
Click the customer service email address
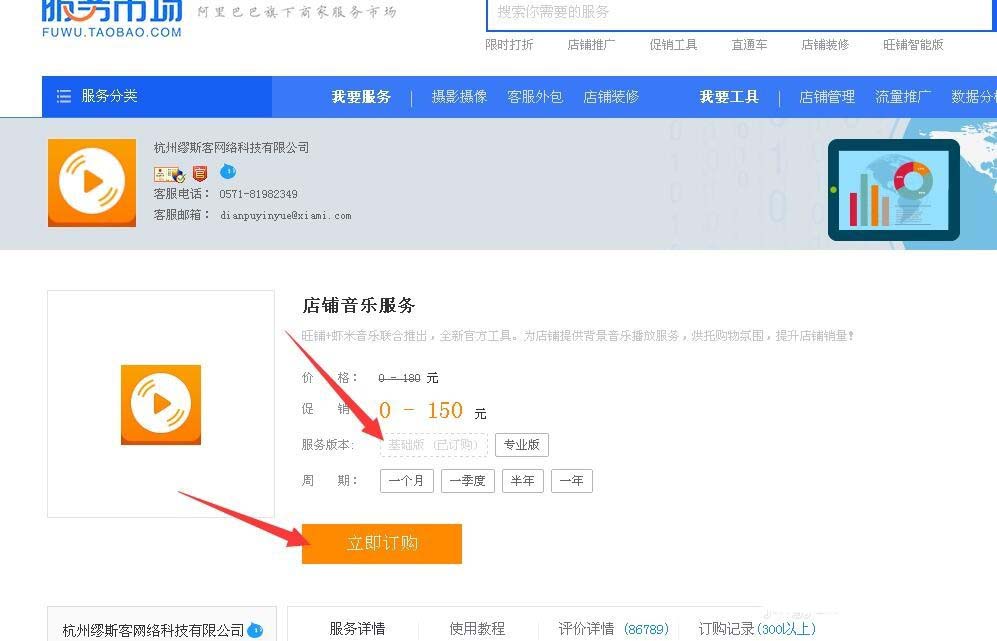coord(285,216)
